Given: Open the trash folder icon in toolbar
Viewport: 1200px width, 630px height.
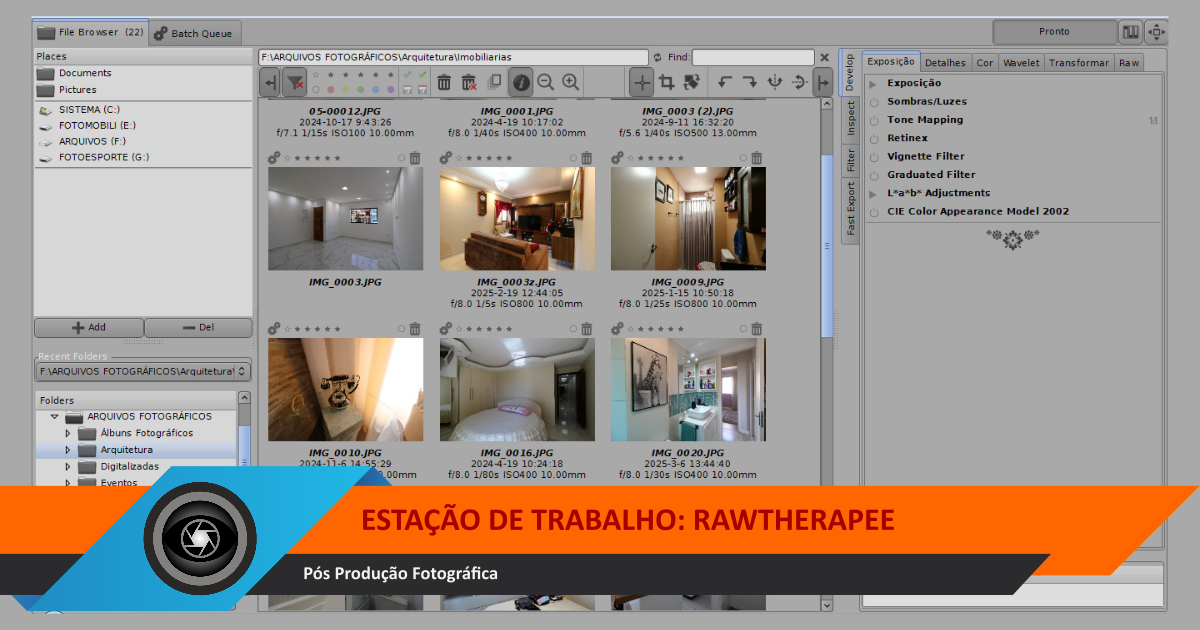Looking at the screenshot, I should point(444,83).
